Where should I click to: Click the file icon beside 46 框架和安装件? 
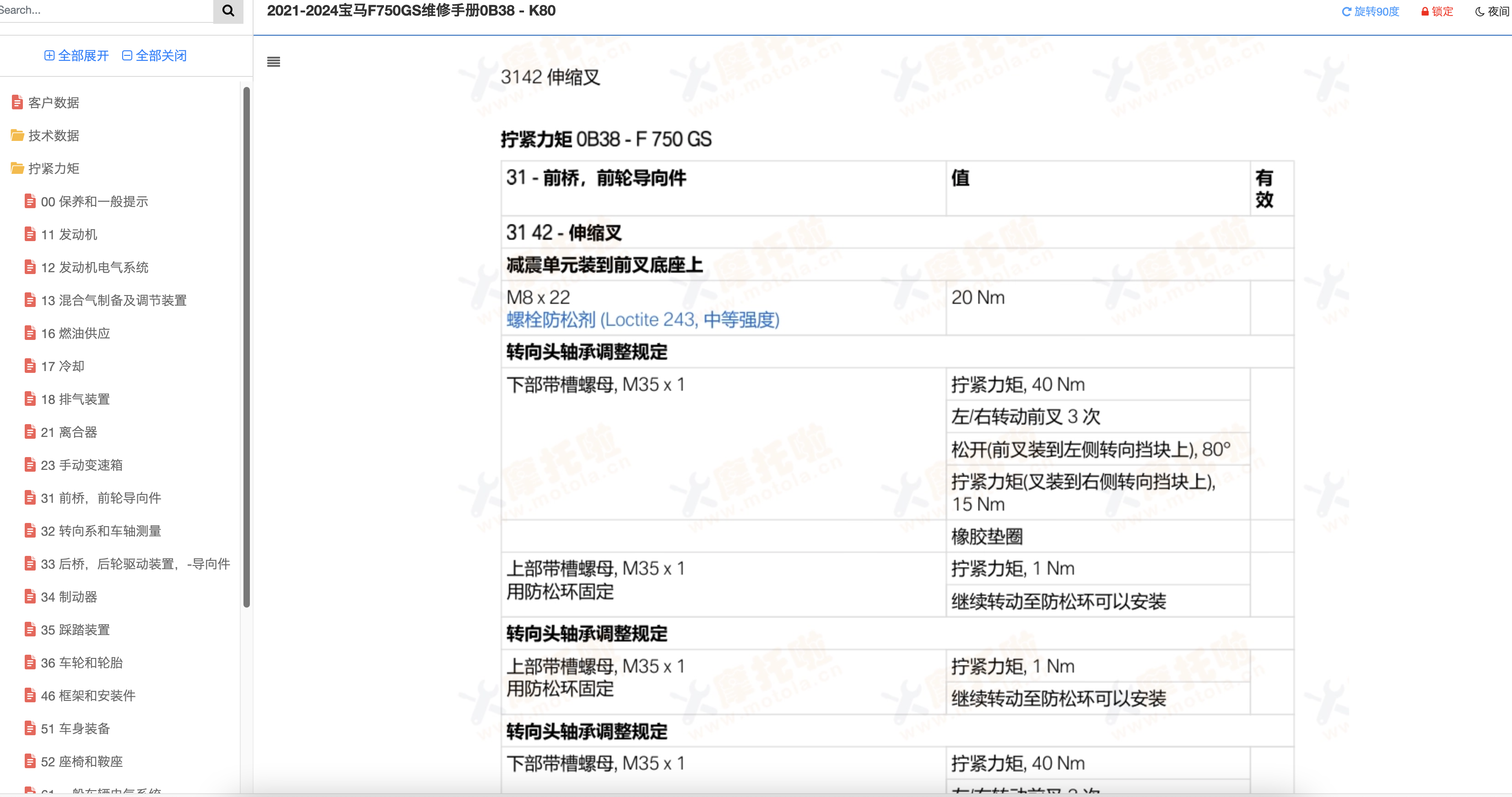tap(30, 695)
